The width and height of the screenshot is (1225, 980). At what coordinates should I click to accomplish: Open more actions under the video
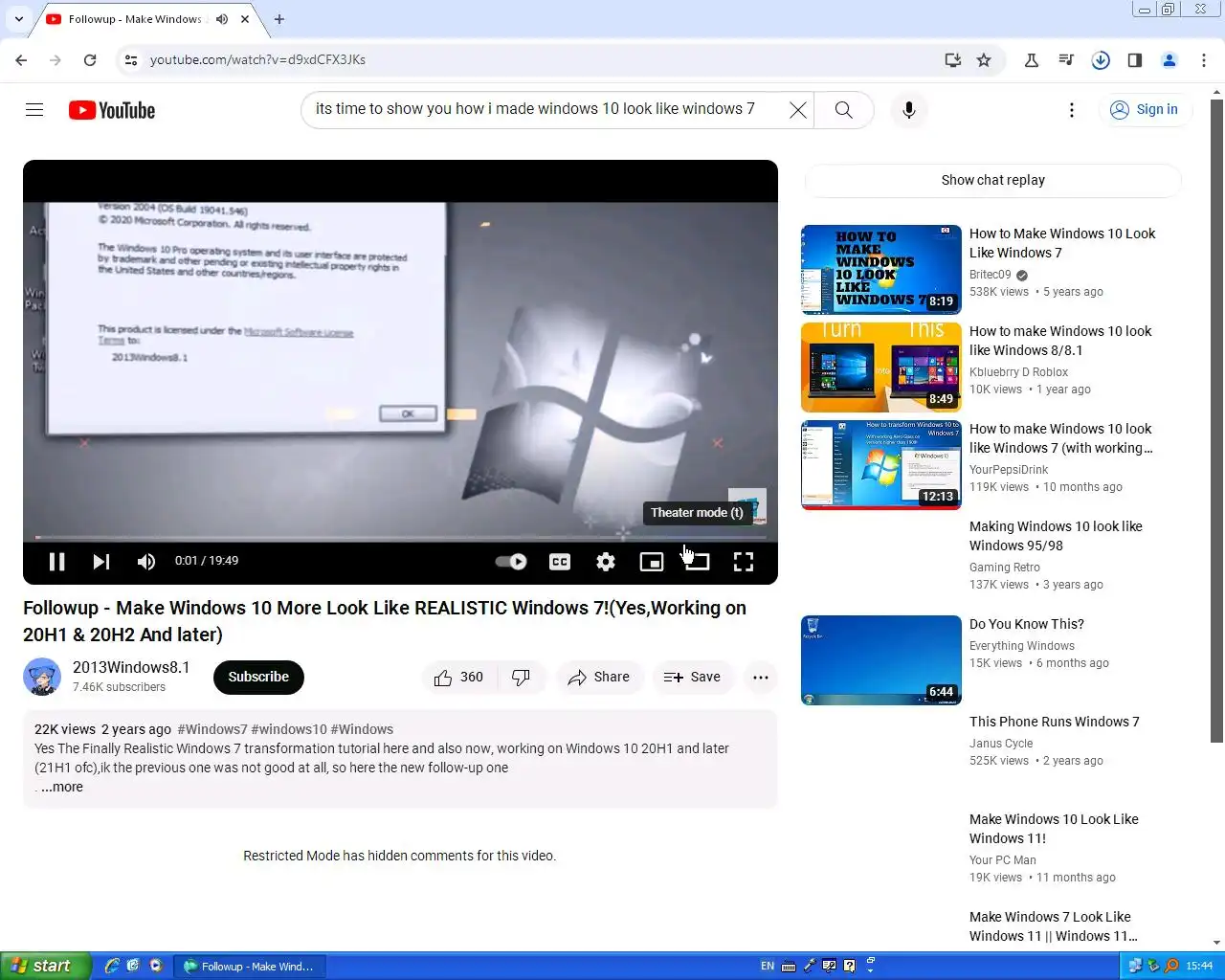[x=761, y=678]
